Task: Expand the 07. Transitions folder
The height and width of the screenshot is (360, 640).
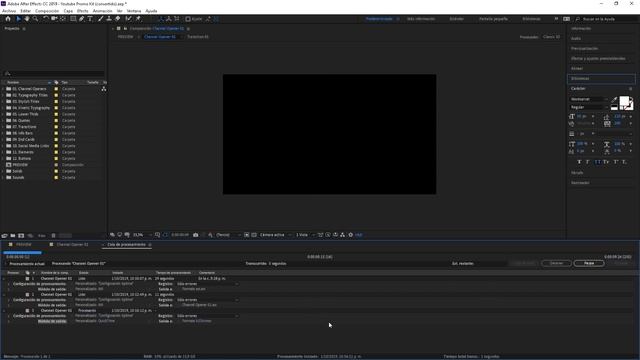Action: coord(3,127)
